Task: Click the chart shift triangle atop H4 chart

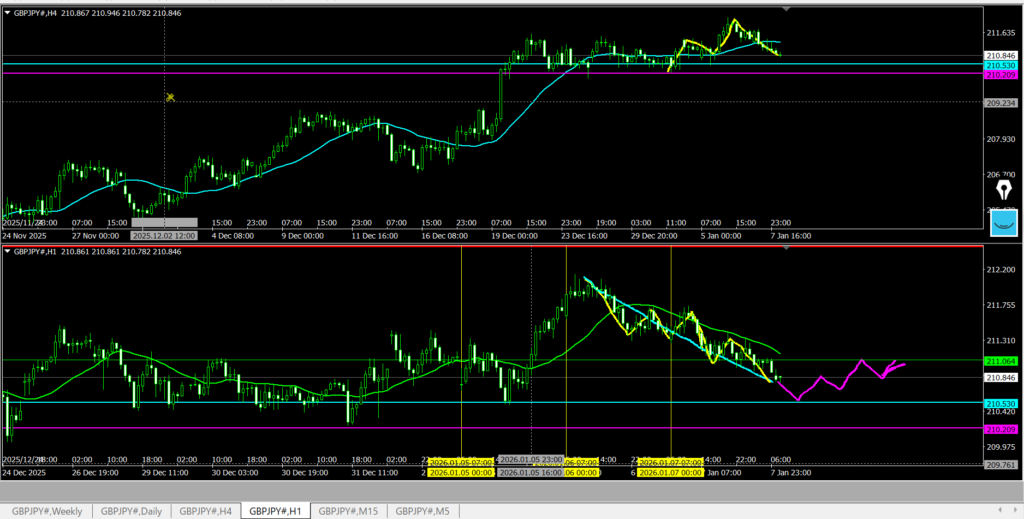Action: pyautogui.click(x=786, y=9)
